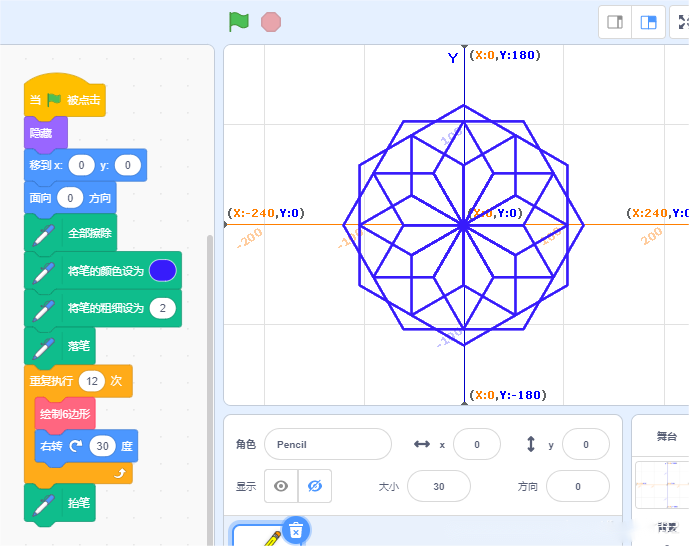Click the pen up block
This screenshot has width=689, height=546.
60,503
